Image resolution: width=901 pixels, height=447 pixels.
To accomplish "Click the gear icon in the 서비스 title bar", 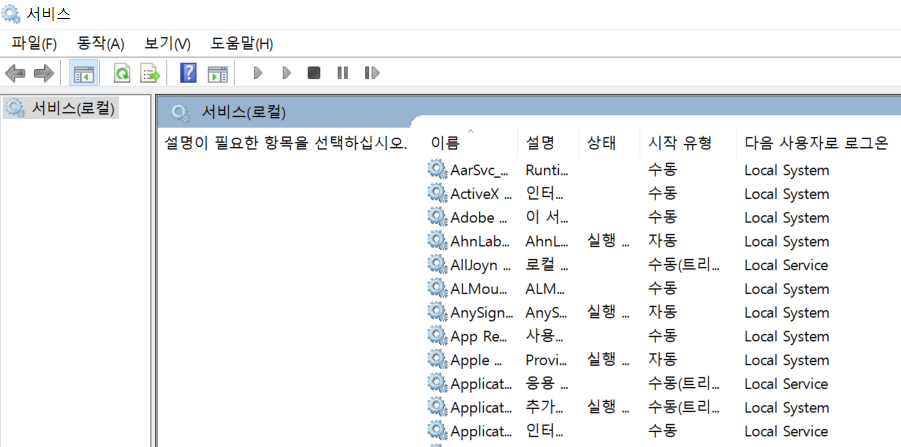I will (11, 14).
